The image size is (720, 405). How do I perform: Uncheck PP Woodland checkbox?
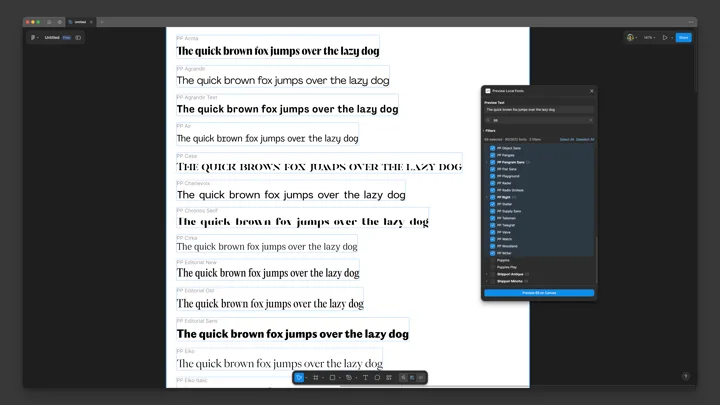pos(492,246)
